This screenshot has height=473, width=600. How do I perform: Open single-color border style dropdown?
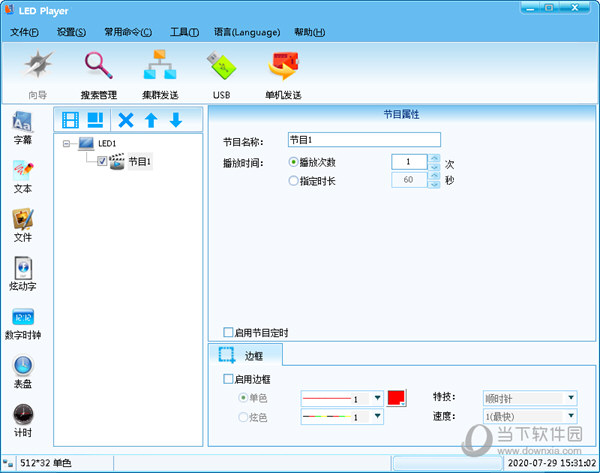pos(377,398)
